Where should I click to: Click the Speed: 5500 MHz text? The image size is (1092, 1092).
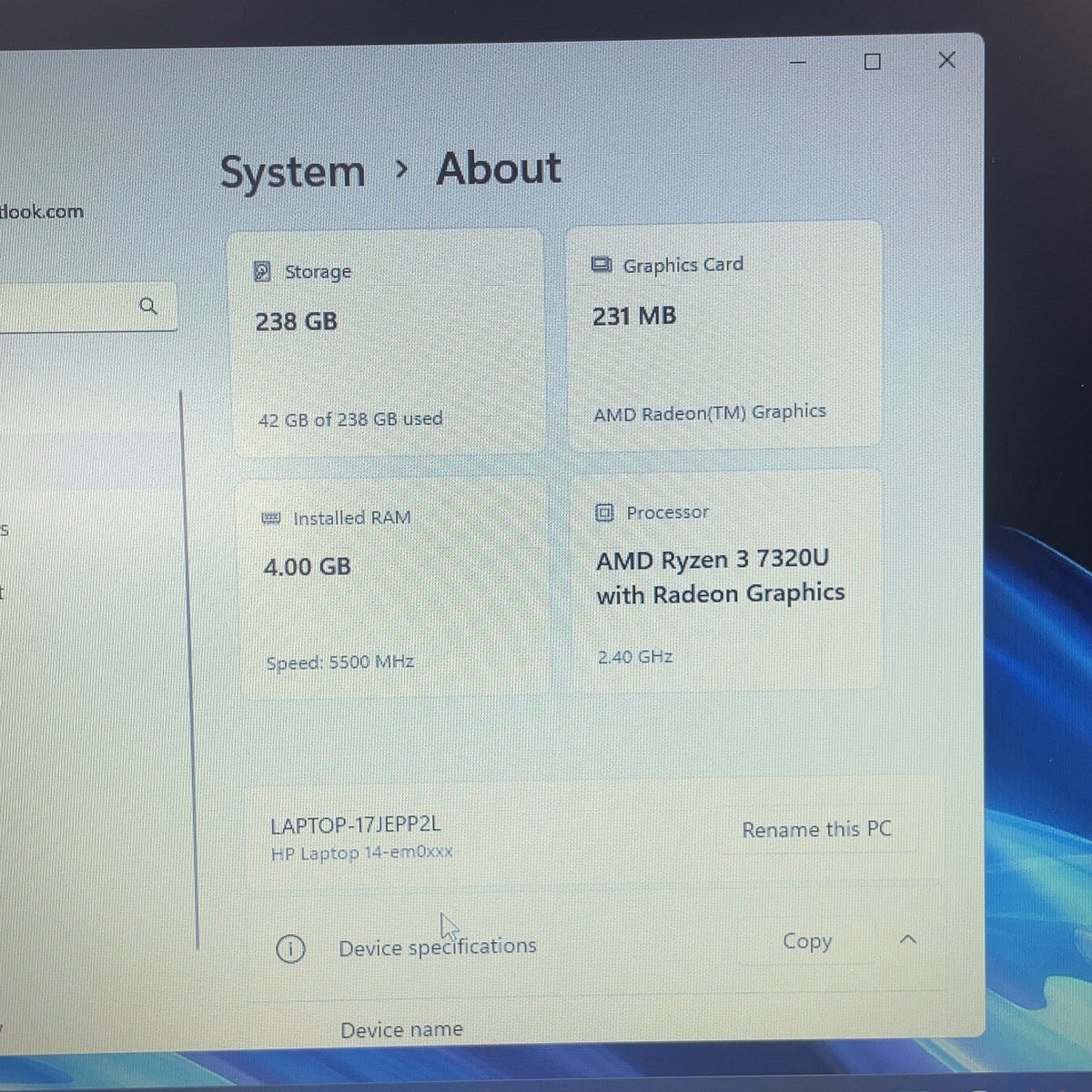coord(340,662)
